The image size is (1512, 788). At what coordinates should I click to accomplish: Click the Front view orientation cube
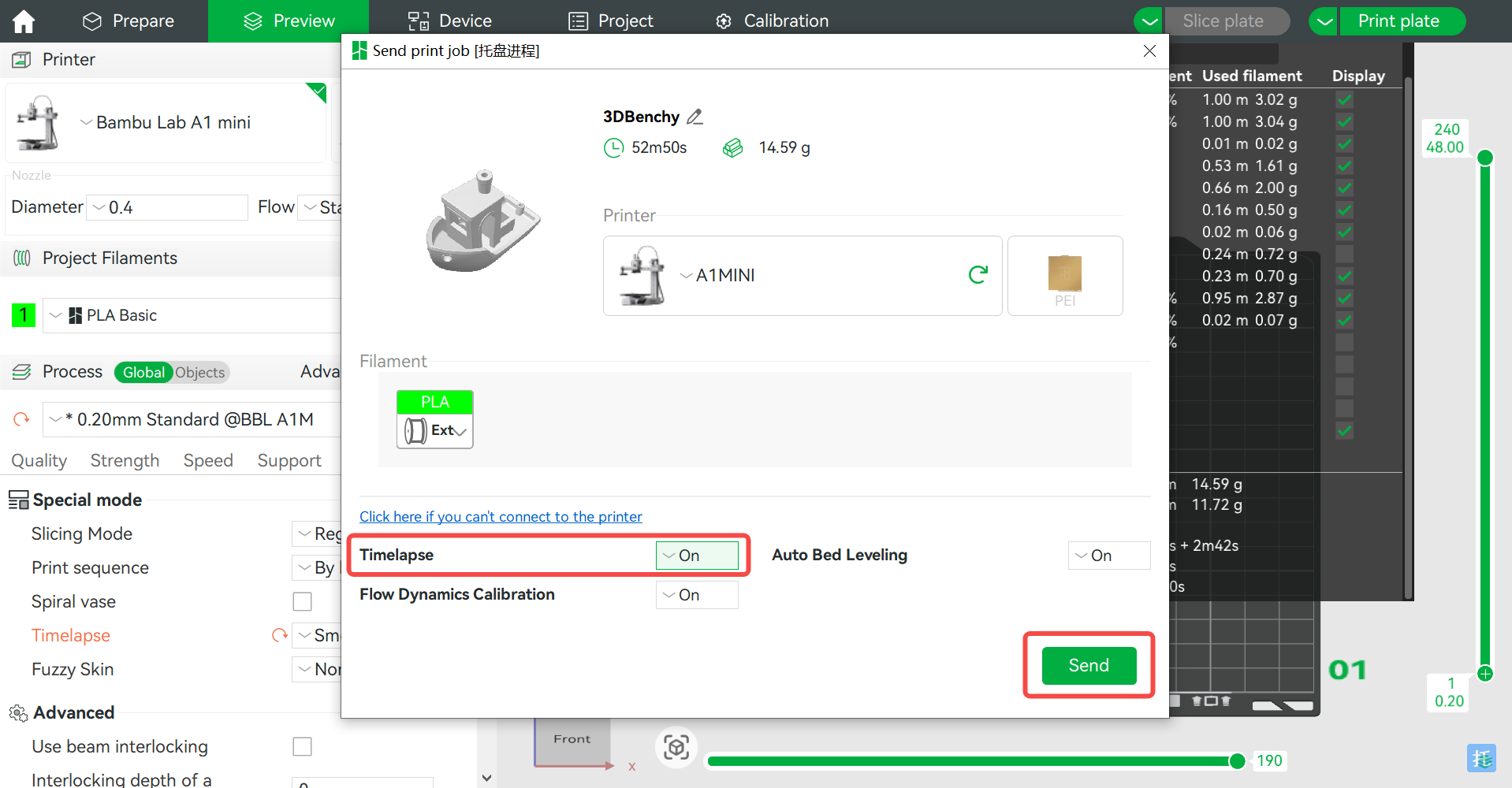click(x=572, y=741)
